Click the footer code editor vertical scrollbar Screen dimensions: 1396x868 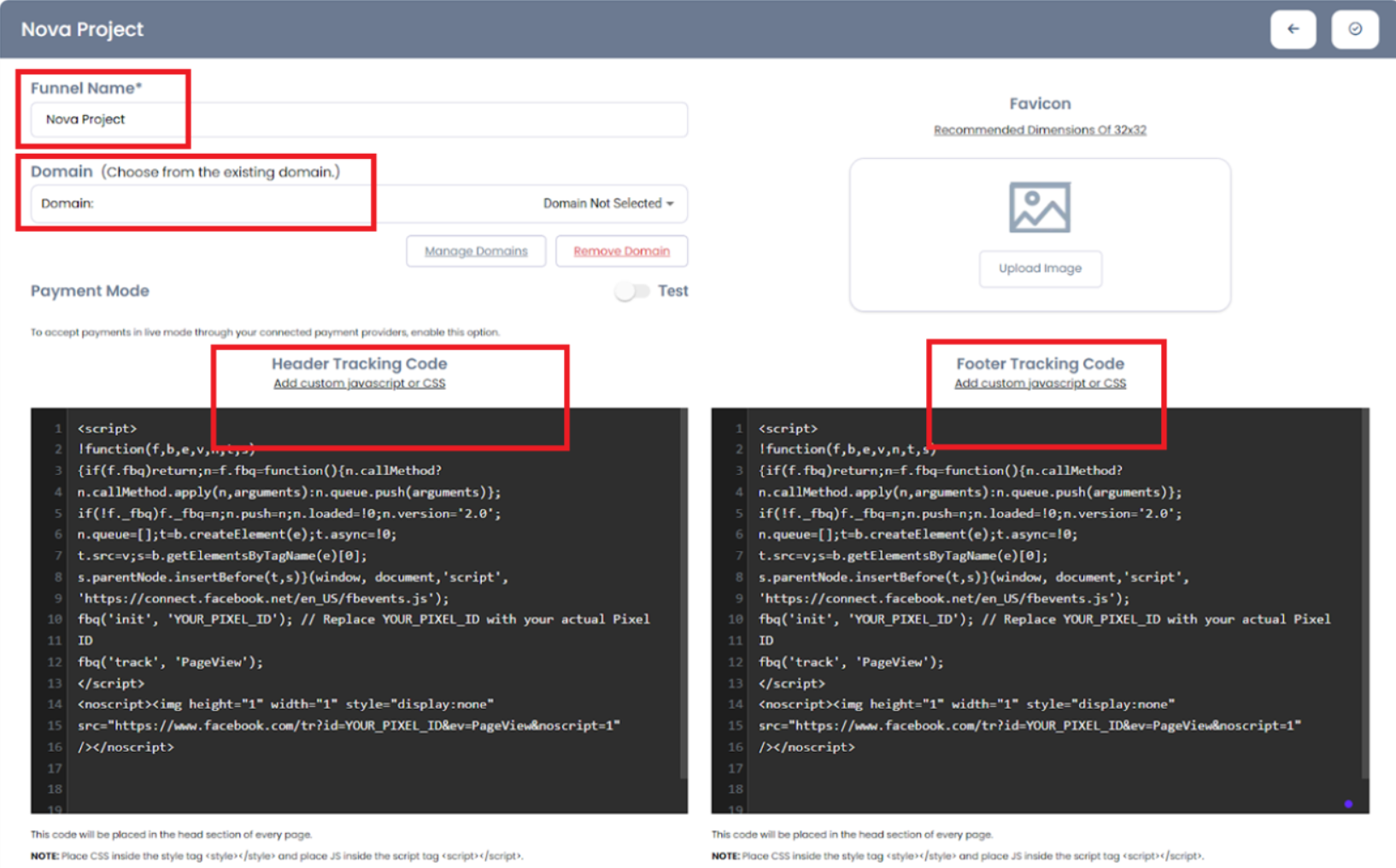point(1364,598)
